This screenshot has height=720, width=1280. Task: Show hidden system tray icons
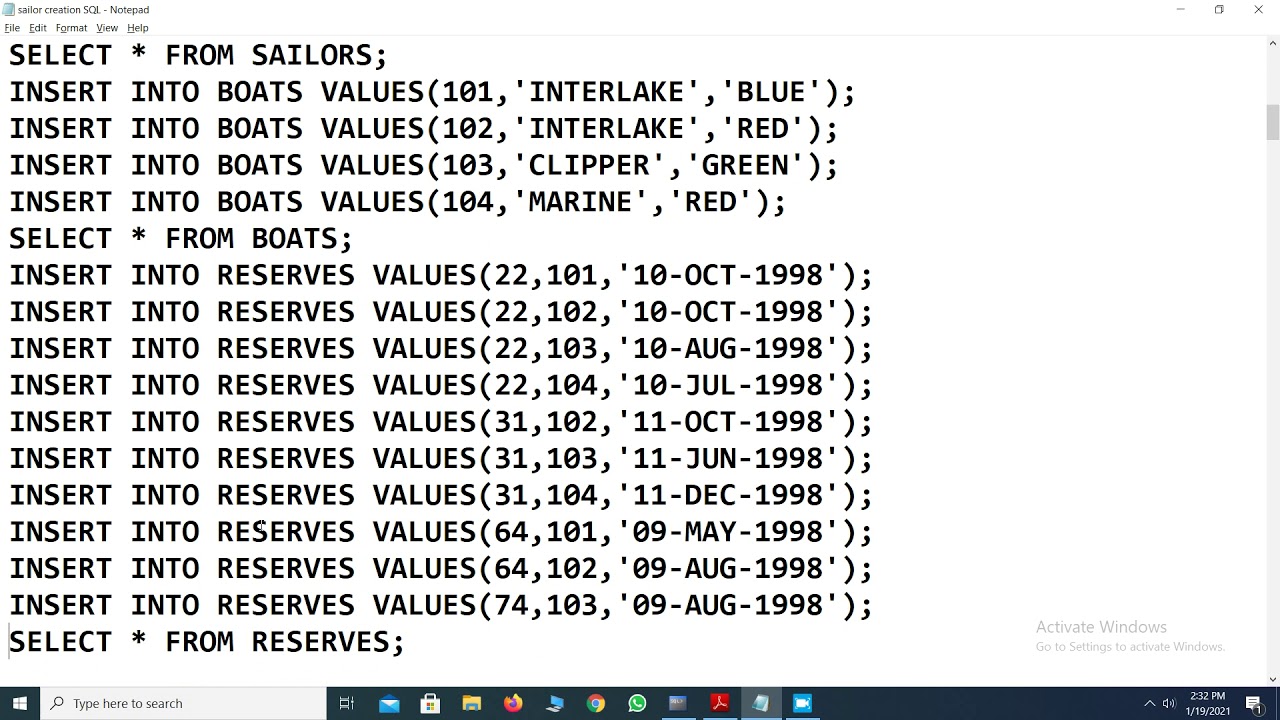(1149, 703)
